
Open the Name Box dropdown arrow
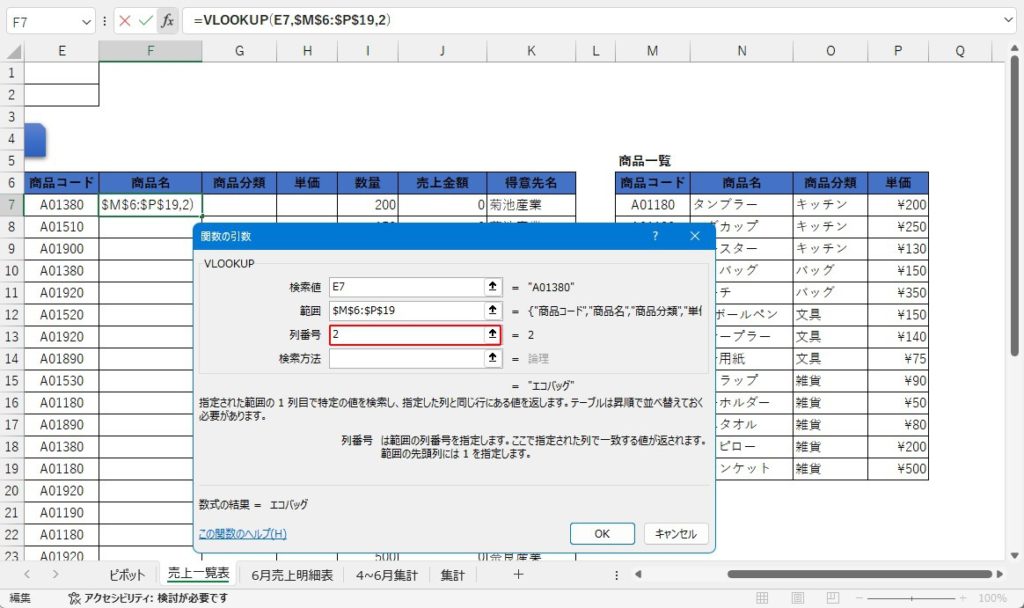point(86,20)
